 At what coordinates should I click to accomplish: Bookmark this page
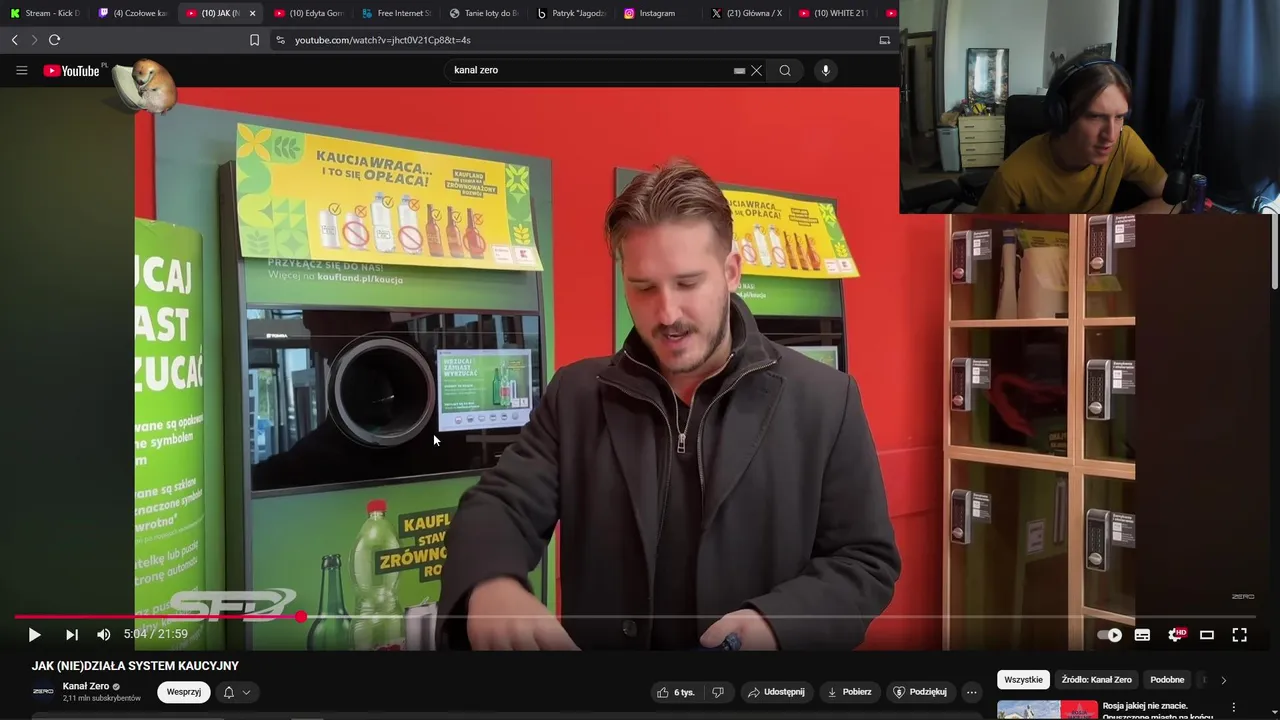[x=254, y=40]
